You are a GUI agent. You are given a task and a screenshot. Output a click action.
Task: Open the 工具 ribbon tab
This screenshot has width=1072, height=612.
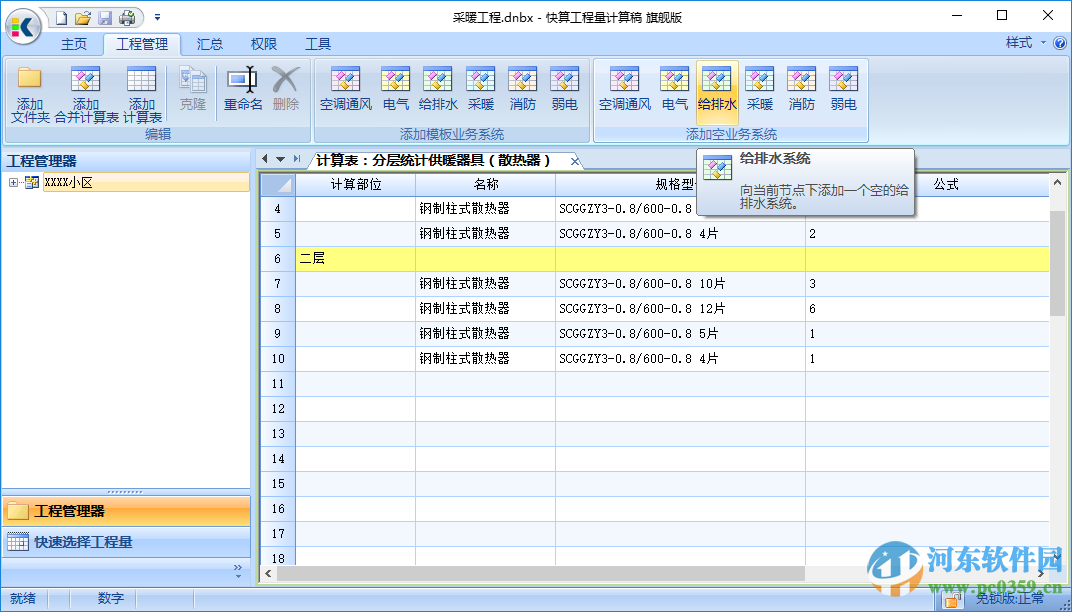[318, 43]
